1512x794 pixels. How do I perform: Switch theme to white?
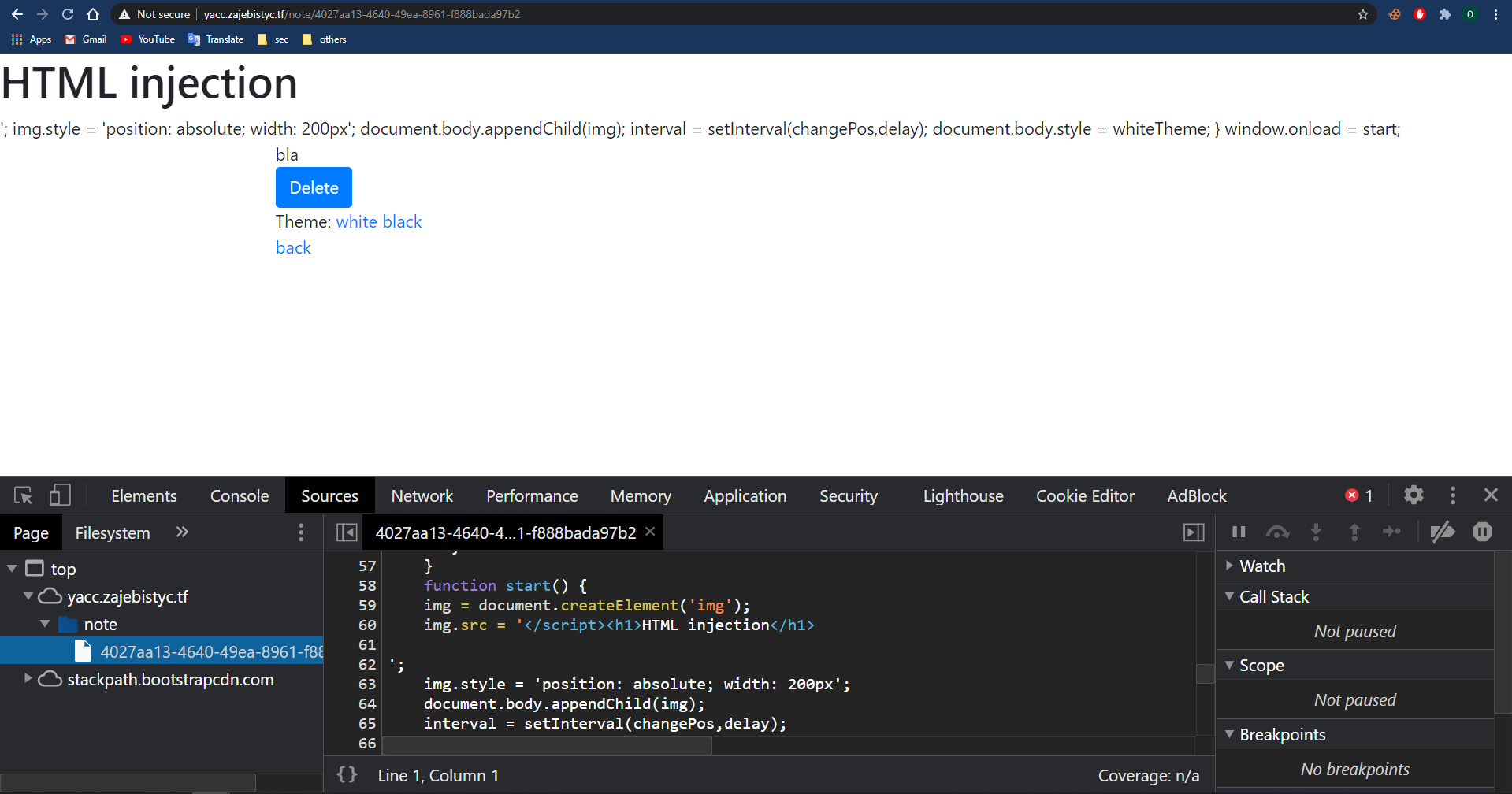coord(356,222)
